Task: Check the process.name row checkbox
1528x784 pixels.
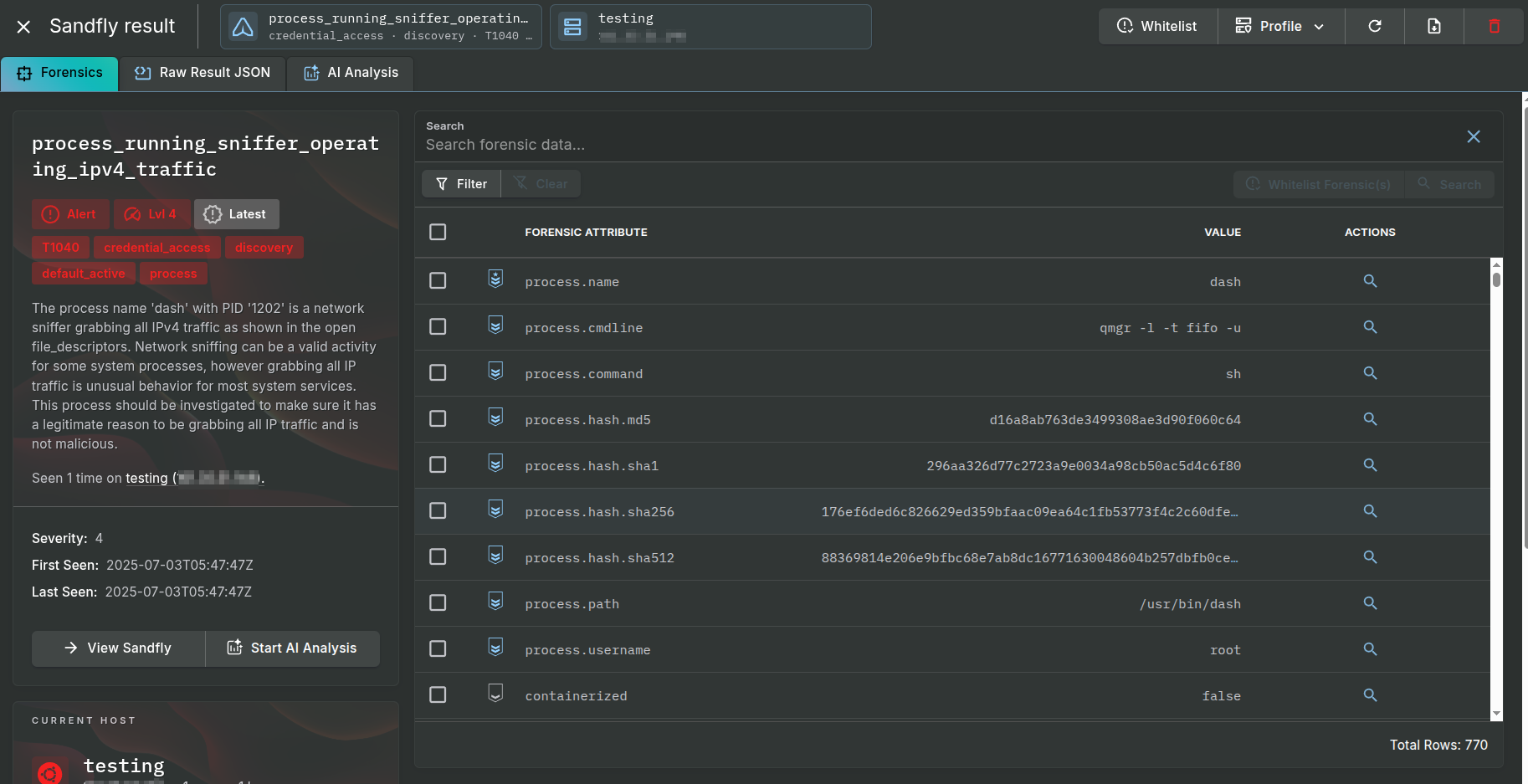Action: (438, 280)
